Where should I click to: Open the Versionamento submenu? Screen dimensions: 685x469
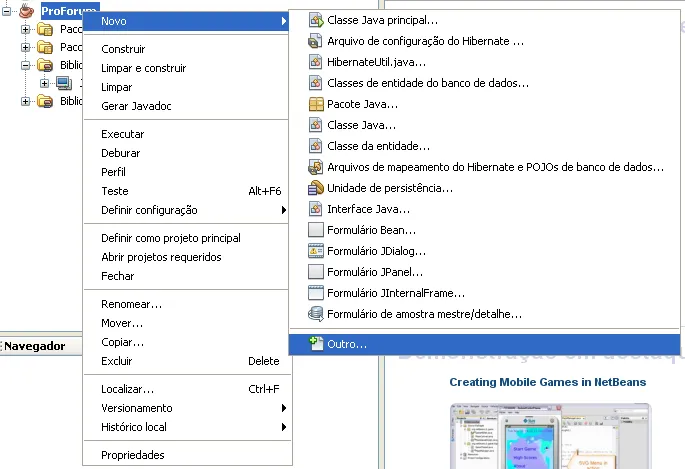point(188,408)
